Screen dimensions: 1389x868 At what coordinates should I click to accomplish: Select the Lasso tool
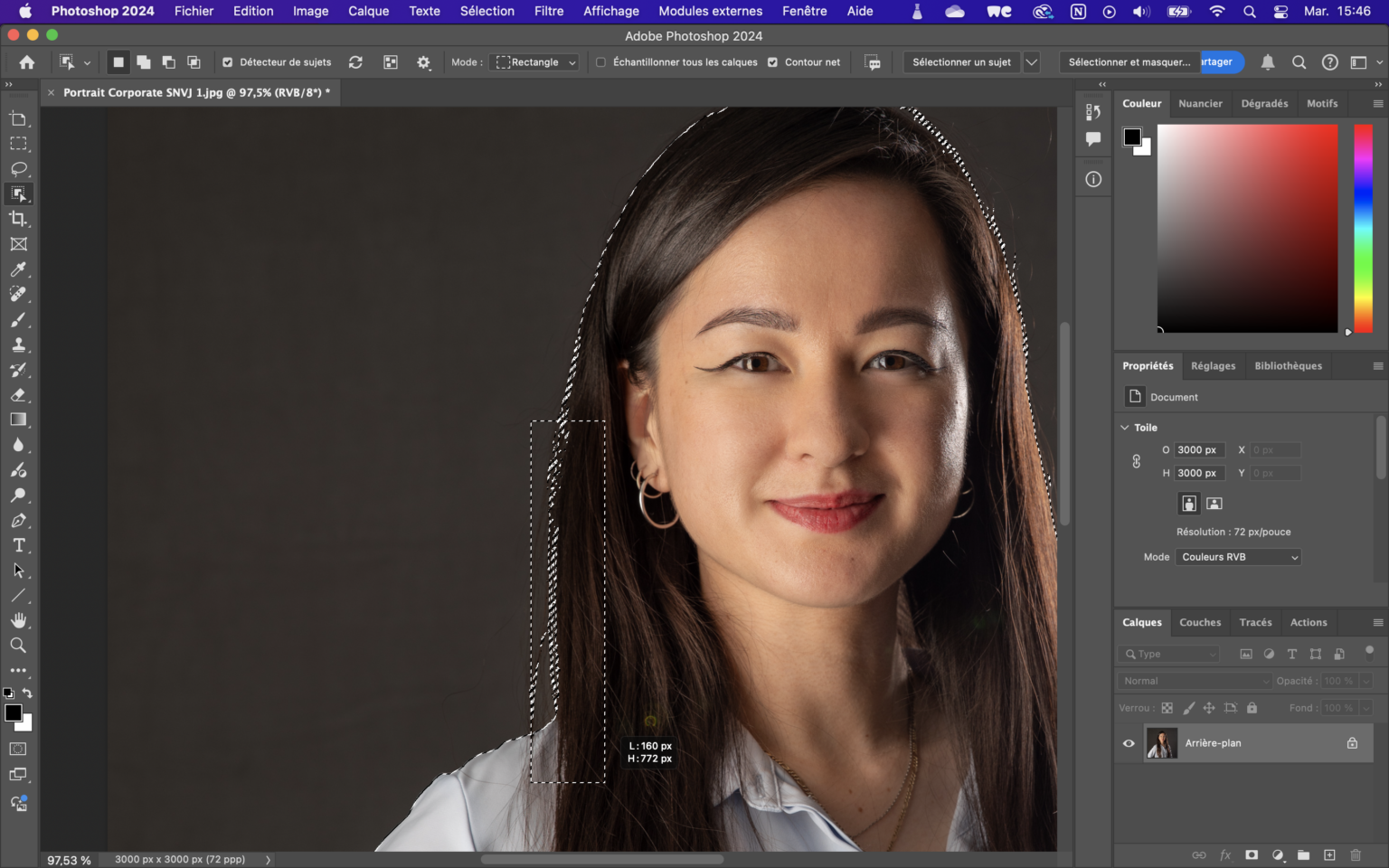pyautogui.click(x=18, y=169)
